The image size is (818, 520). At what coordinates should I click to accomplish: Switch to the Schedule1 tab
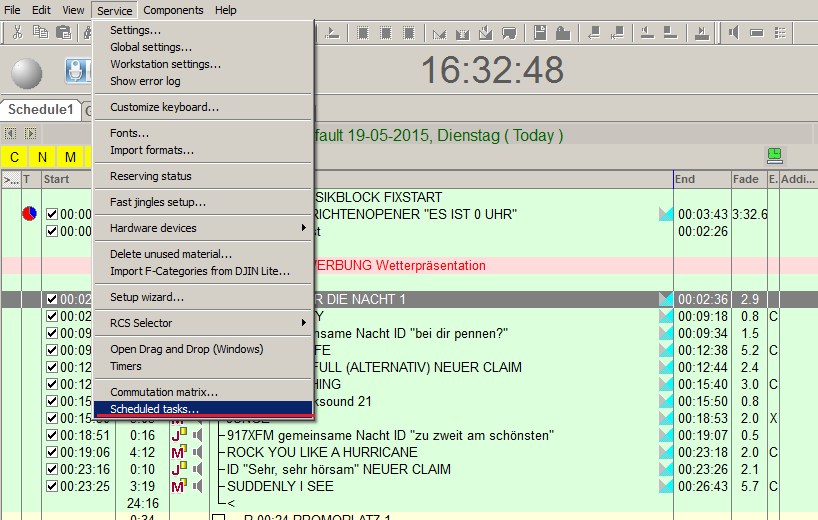point(41,110)
